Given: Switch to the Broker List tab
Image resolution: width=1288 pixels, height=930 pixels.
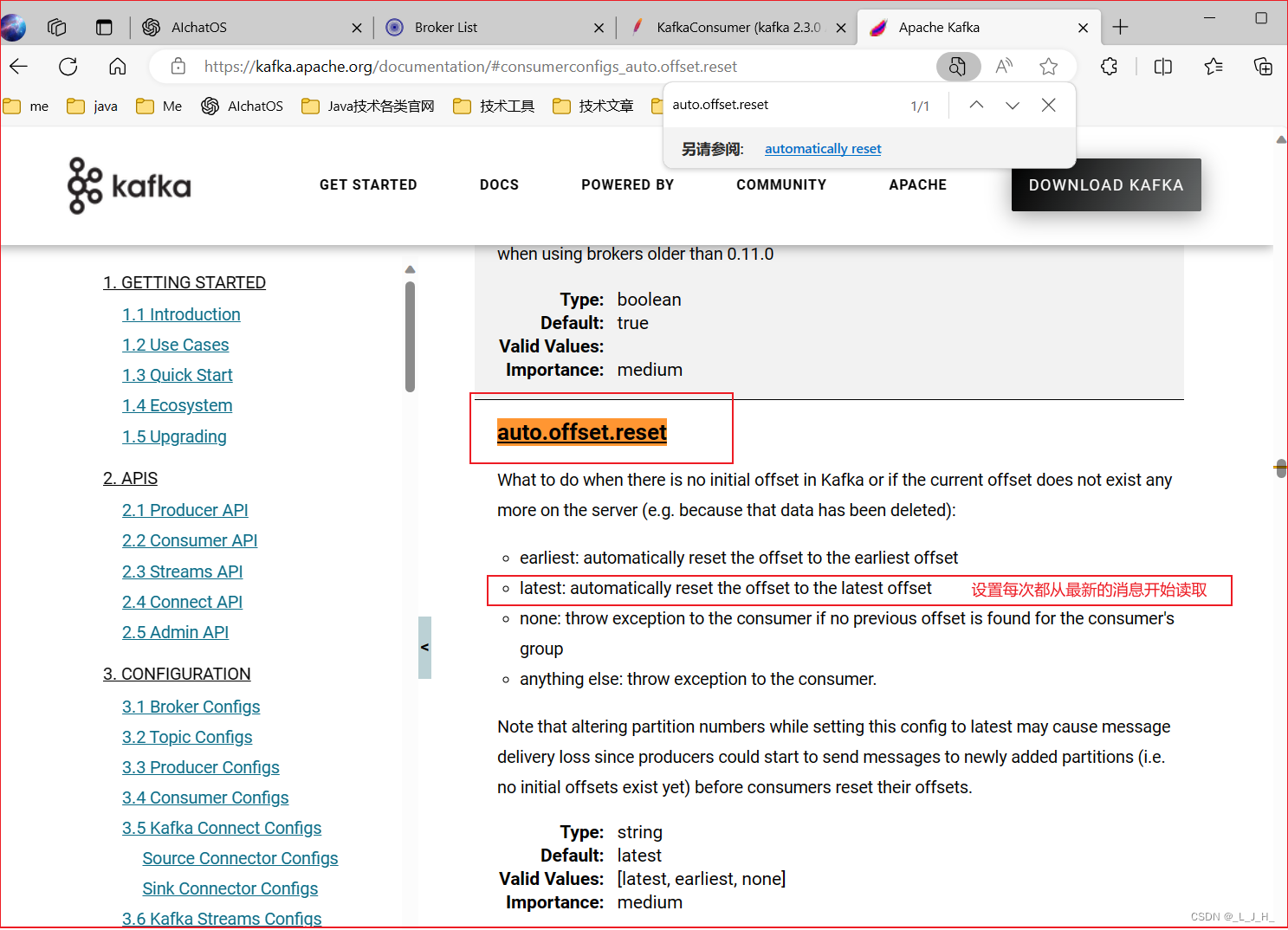Looking at the screenshot, I should point(494,28).
